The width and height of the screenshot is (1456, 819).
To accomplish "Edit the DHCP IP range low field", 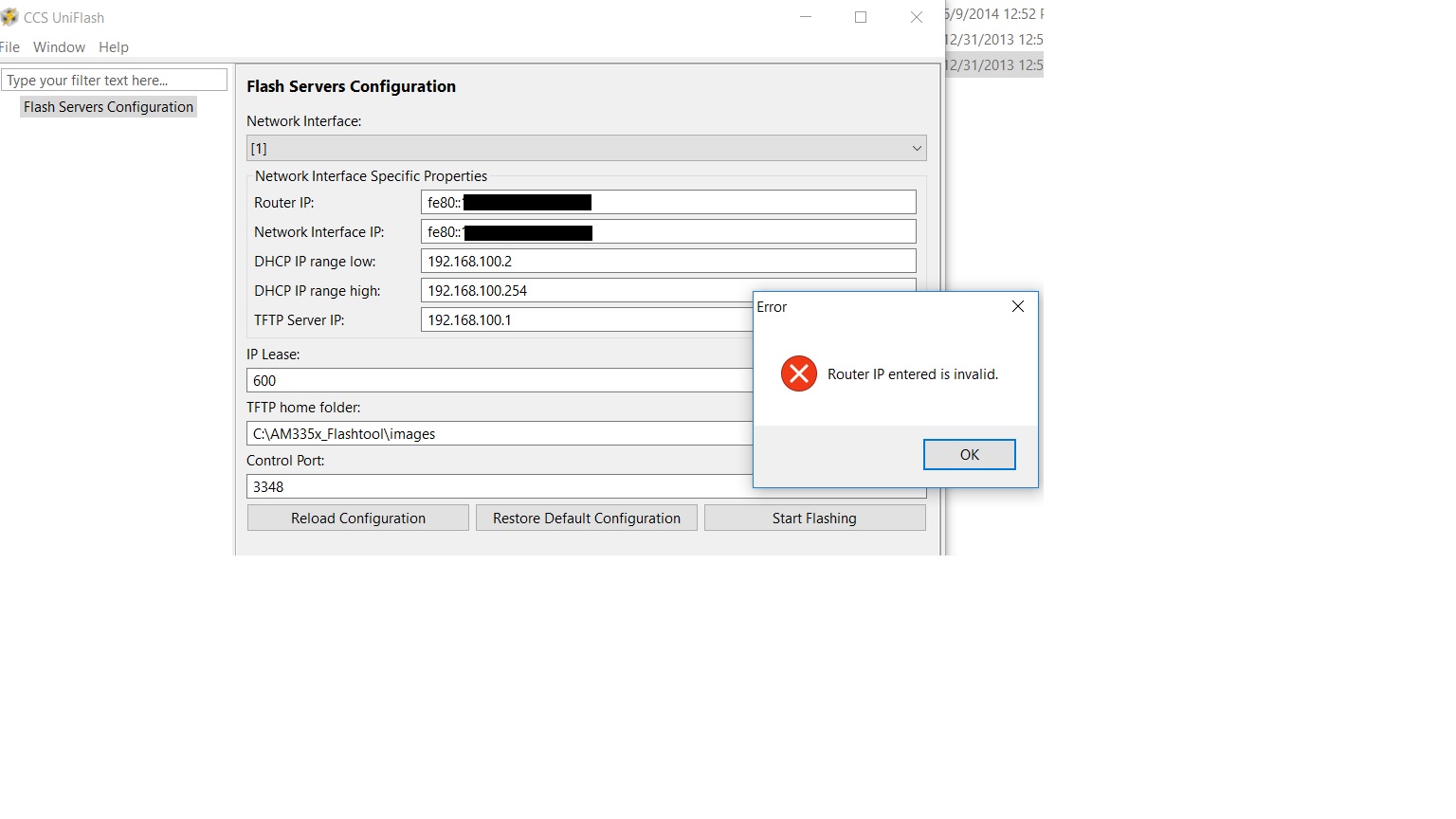I will pyautogui.click(x=668, y=261).
